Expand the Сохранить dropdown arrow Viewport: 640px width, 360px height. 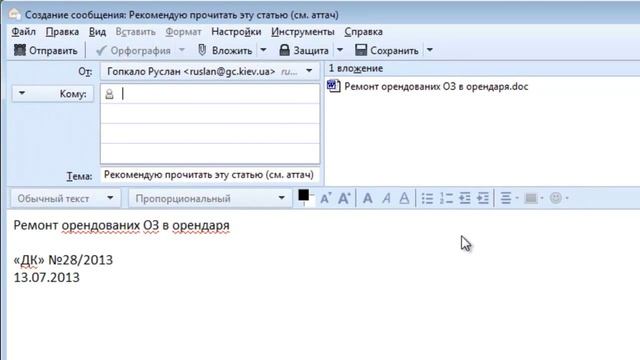[429, 50]
